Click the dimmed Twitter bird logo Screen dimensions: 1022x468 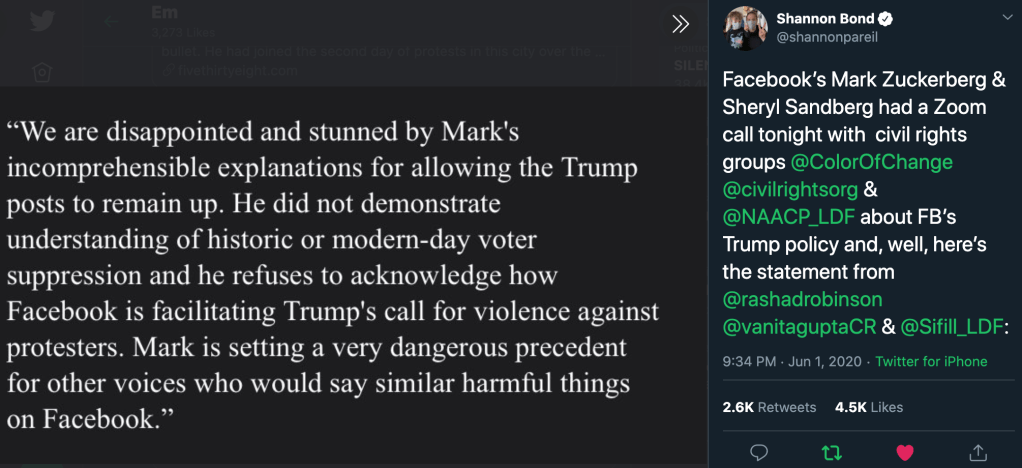41,22
